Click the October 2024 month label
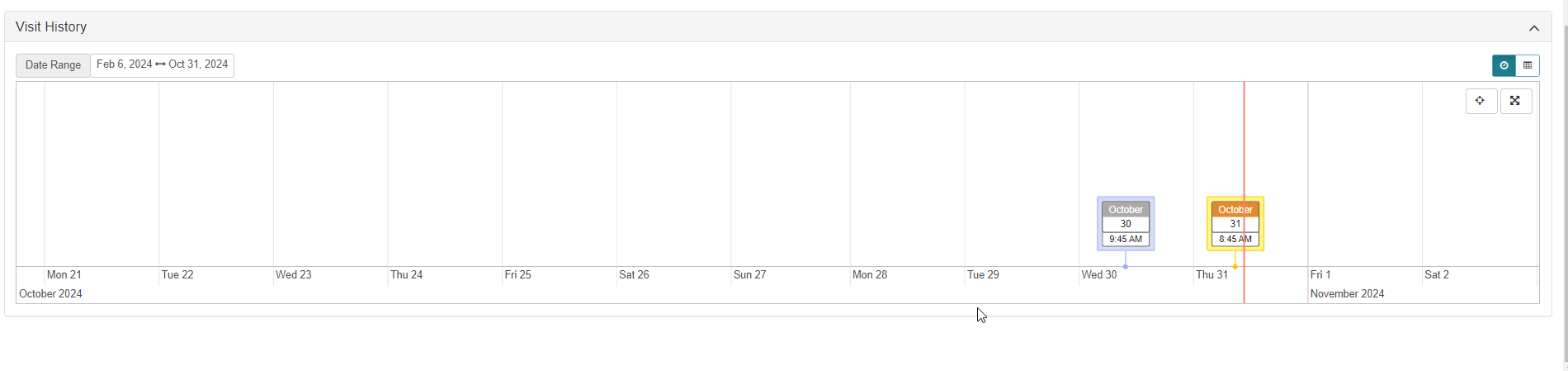 point(50,293)
